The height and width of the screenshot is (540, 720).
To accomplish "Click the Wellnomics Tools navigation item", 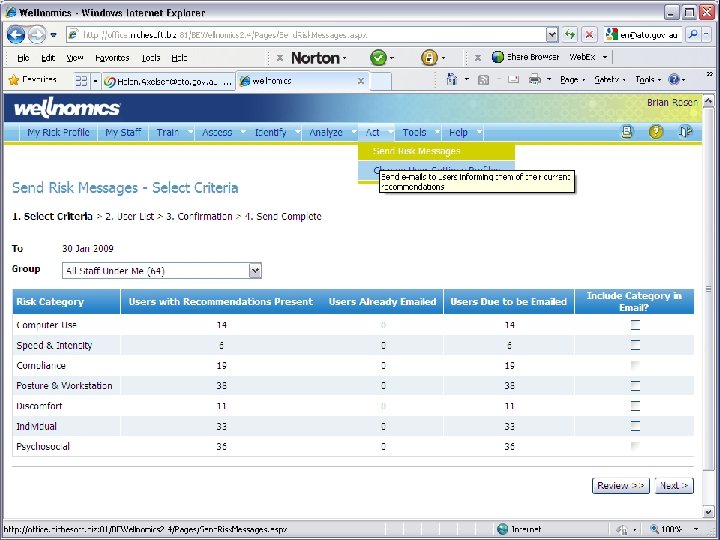I will [414, 132].
